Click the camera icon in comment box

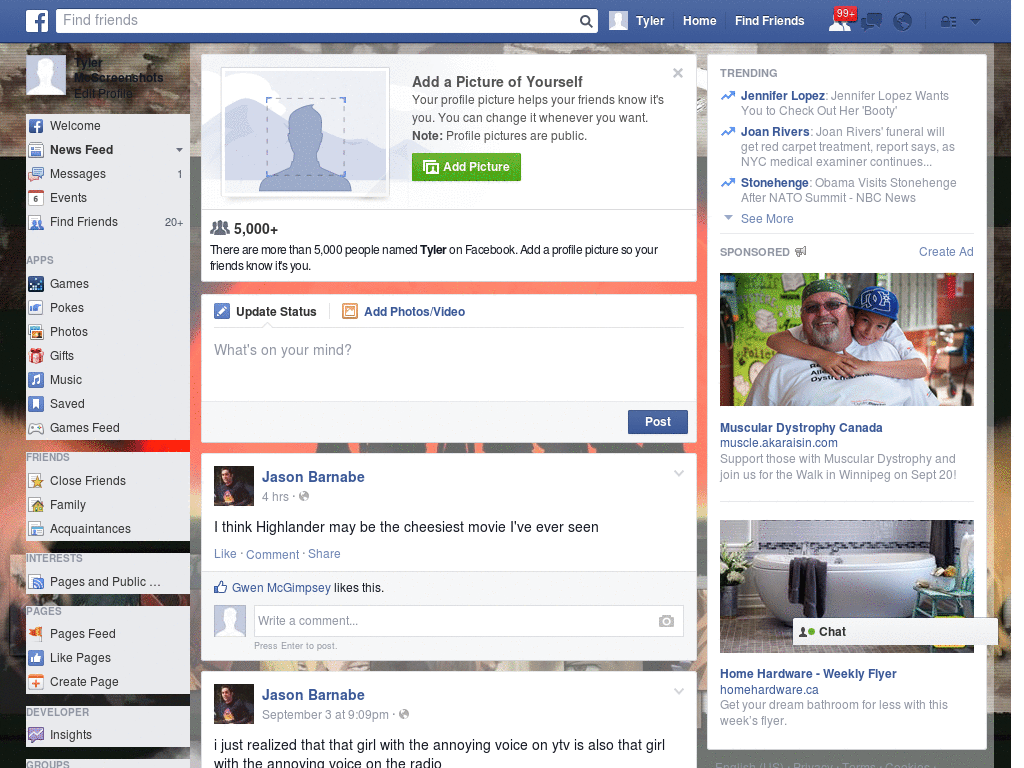[x=665, y=621]
